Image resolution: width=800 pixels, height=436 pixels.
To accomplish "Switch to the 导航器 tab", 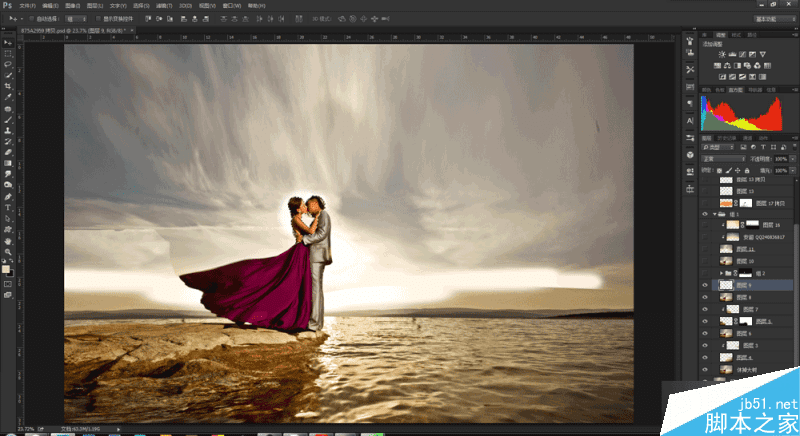I will tap(755, 90).
